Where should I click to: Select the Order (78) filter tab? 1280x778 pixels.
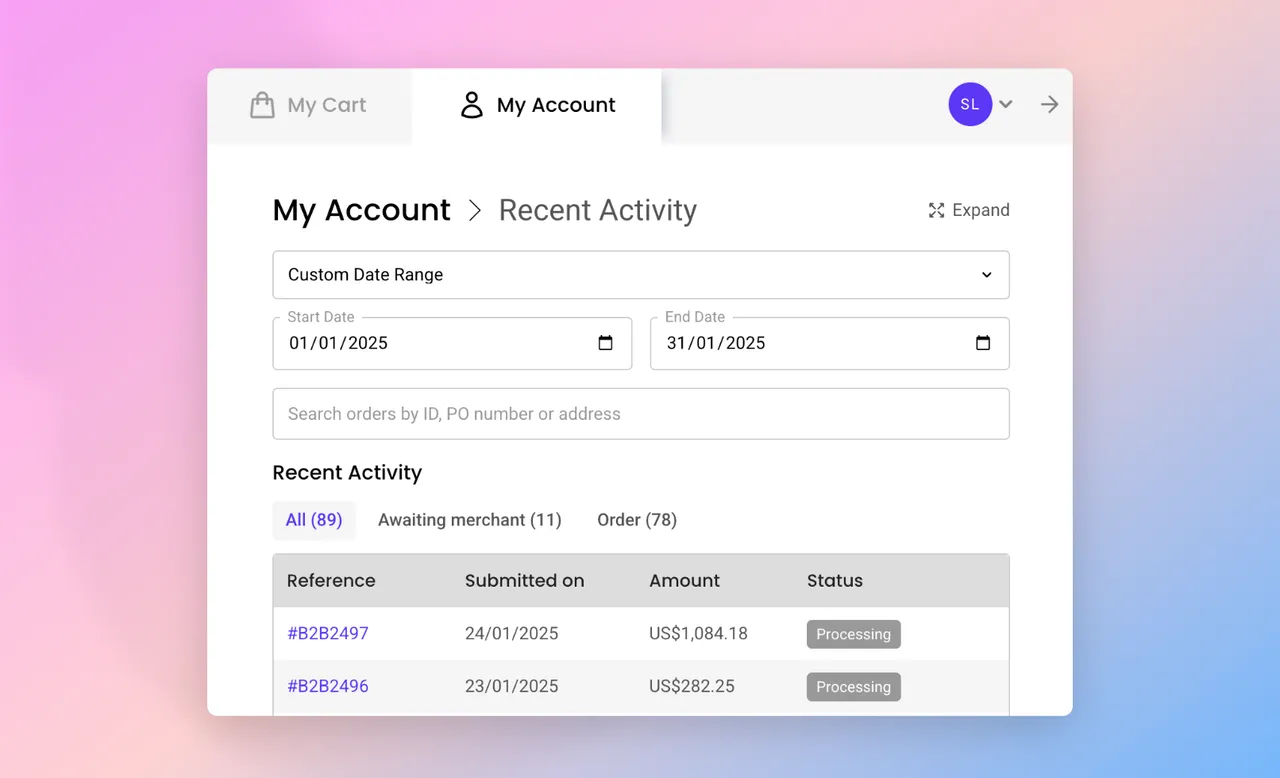637,520
